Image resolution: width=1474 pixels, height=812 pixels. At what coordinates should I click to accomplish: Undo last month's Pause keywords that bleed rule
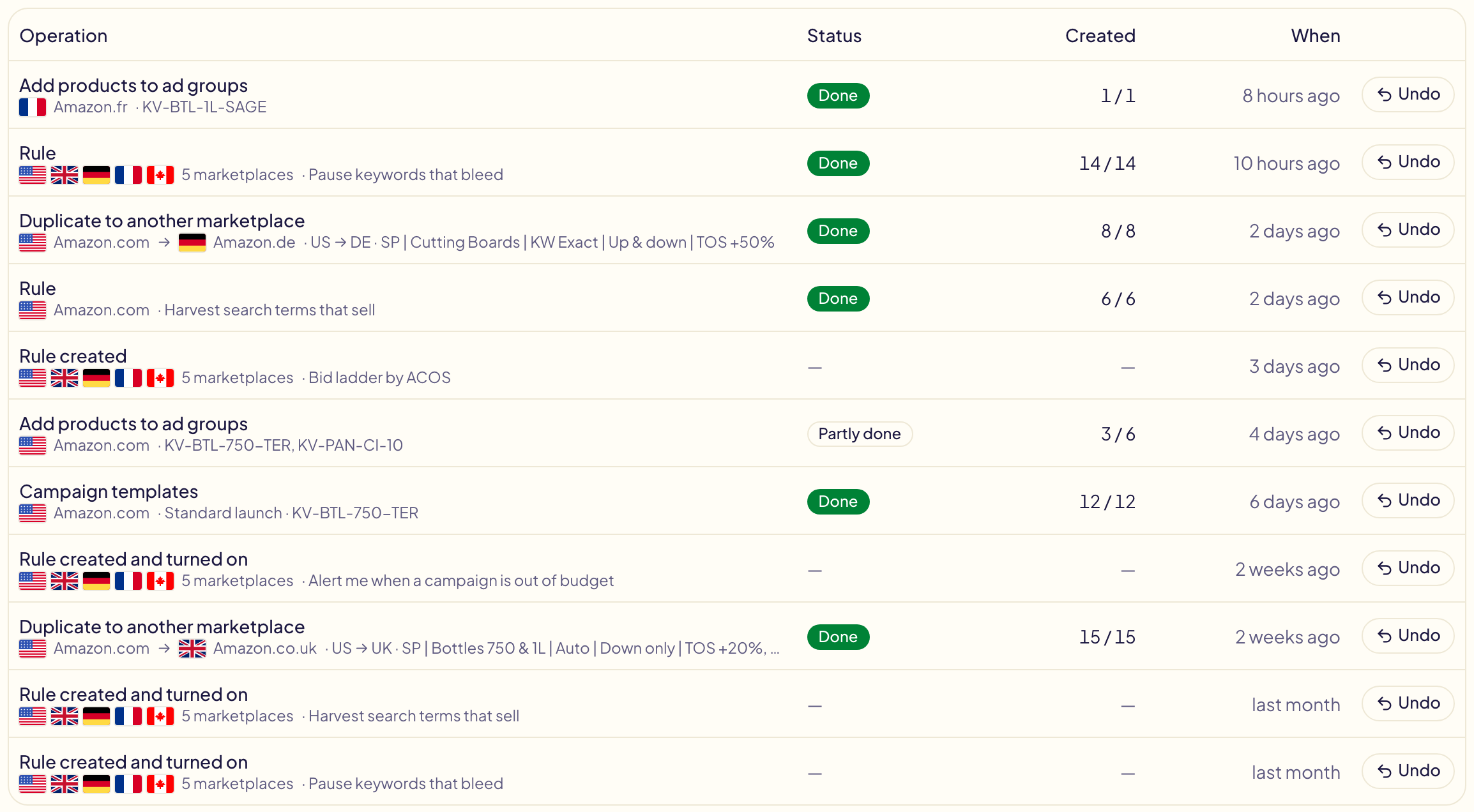[1408, 771]
